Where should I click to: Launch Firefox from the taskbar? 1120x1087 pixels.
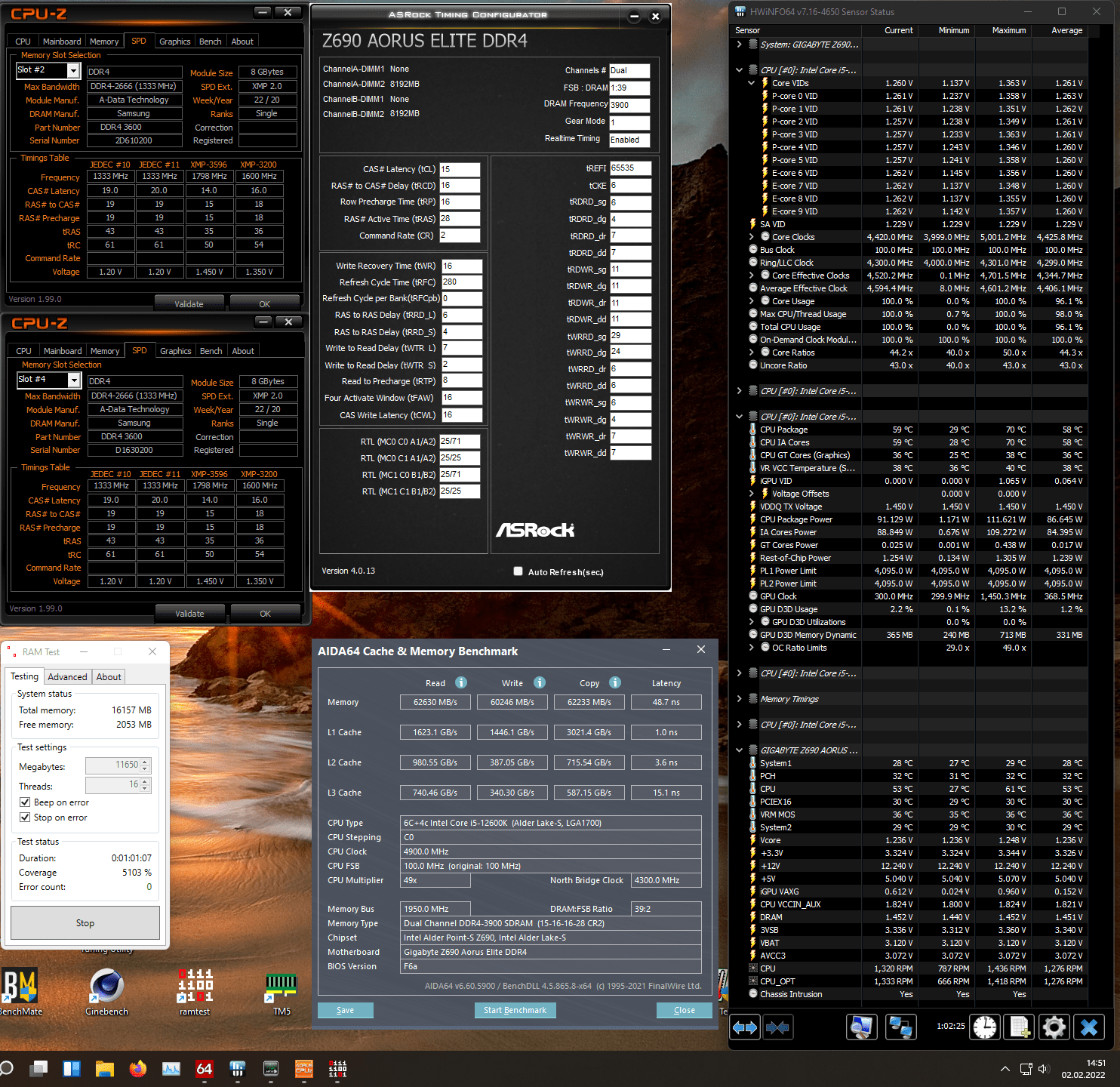pyautogui.click(x=138, y=1069)
